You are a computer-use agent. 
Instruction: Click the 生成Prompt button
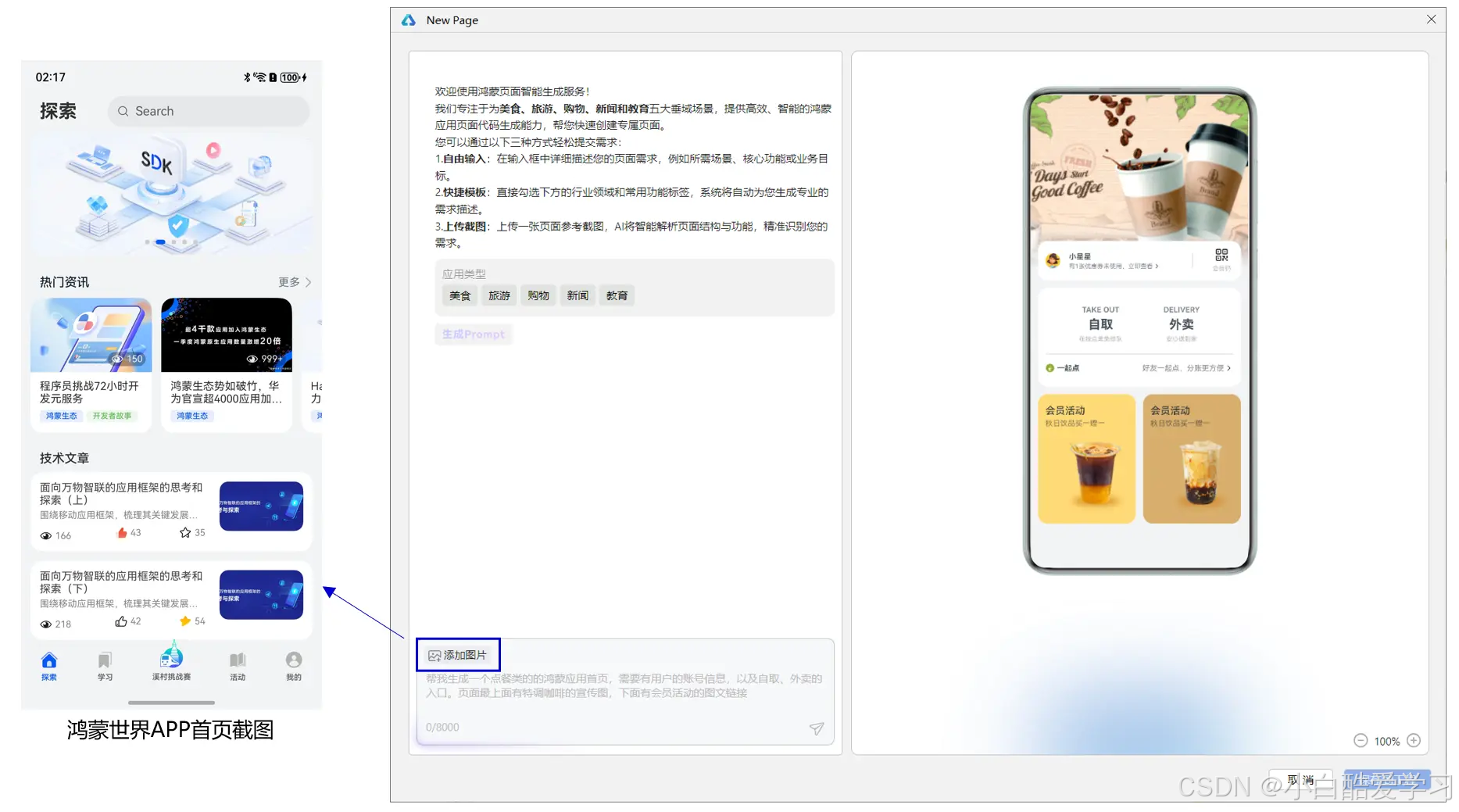click(x=474, y=334)
